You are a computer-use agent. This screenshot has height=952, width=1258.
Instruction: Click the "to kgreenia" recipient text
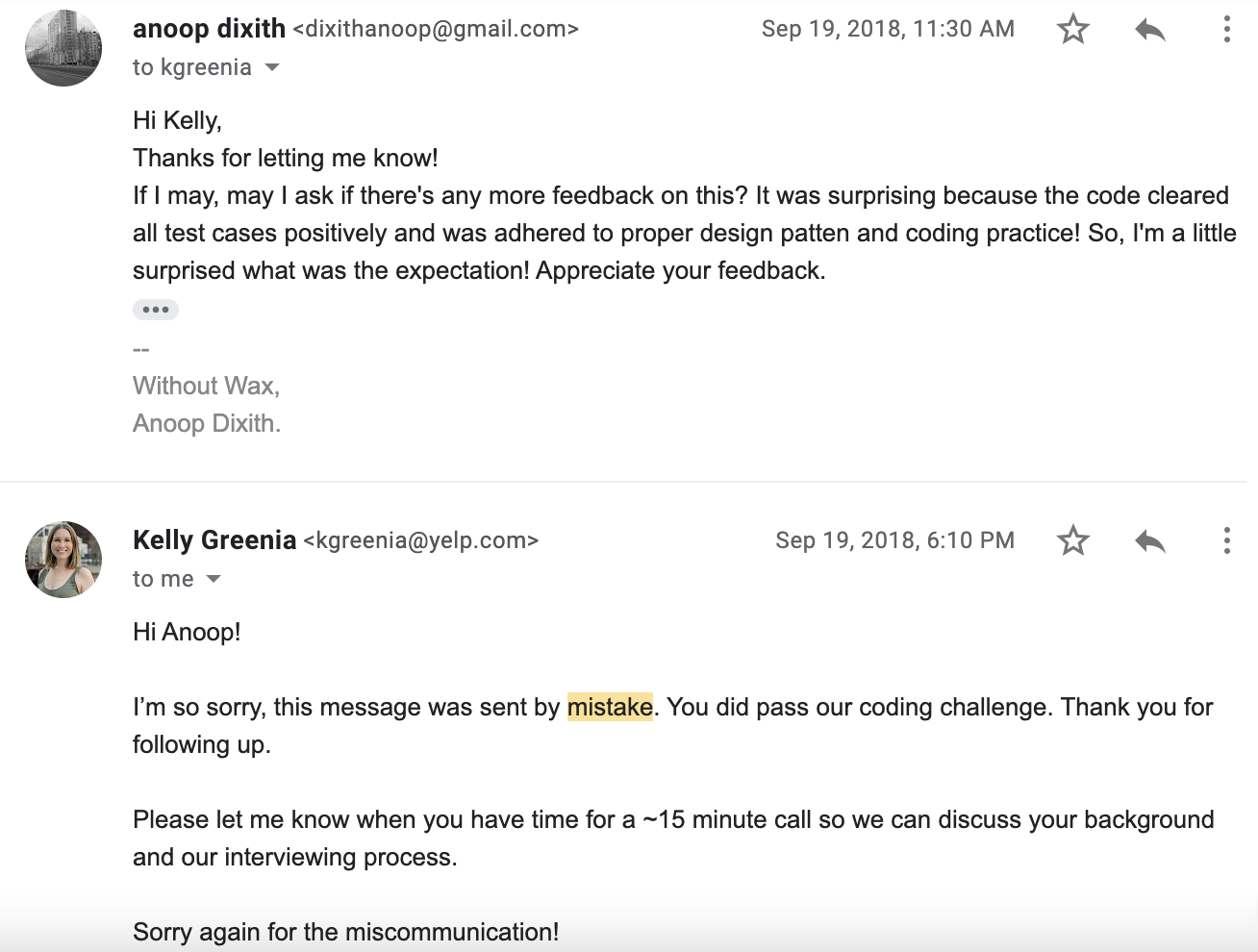tap(192, 67)
